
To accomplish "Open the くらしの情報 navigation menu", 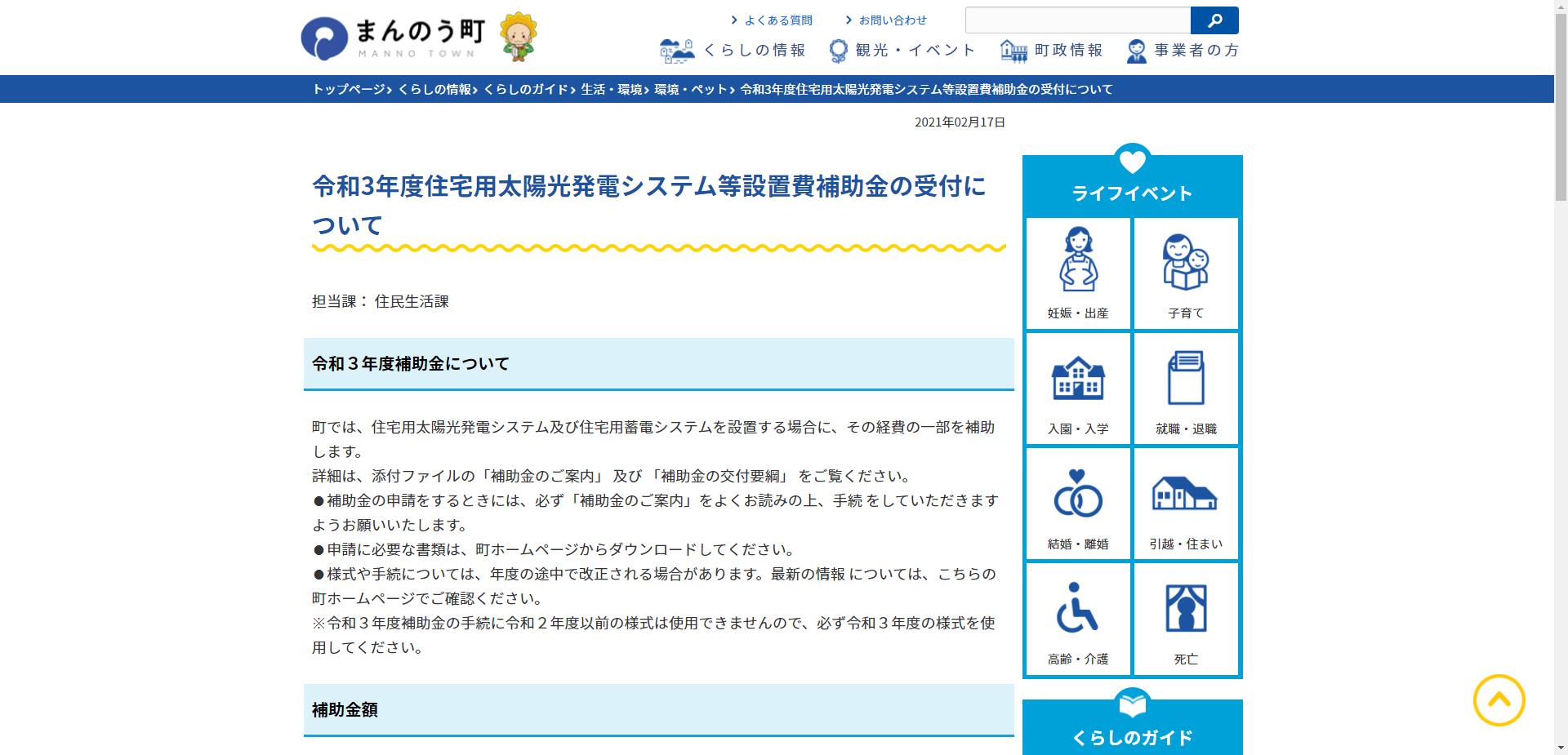I will [733, 49].
